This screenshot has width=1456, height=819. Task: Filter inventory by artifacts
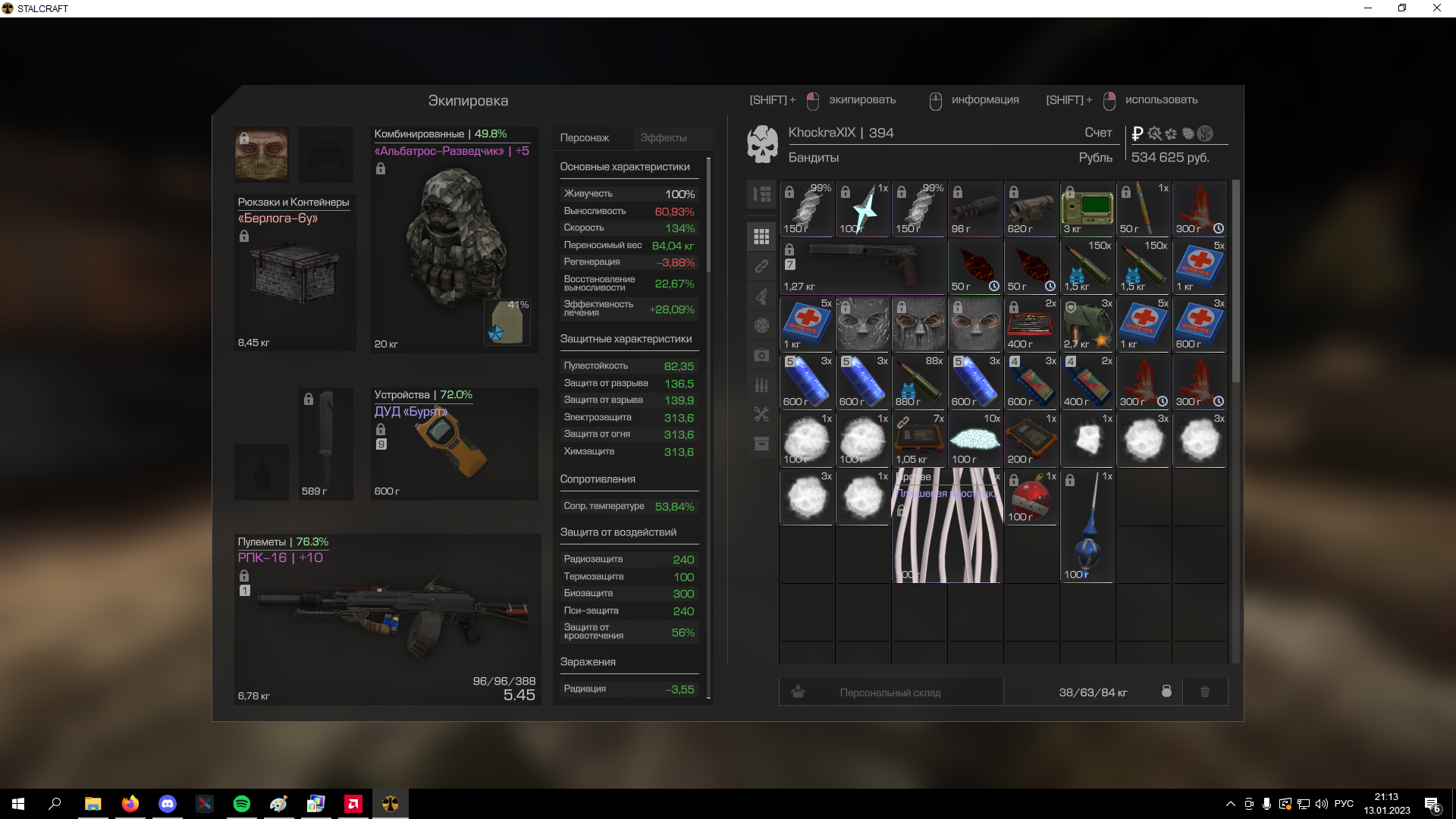point(761,325)
